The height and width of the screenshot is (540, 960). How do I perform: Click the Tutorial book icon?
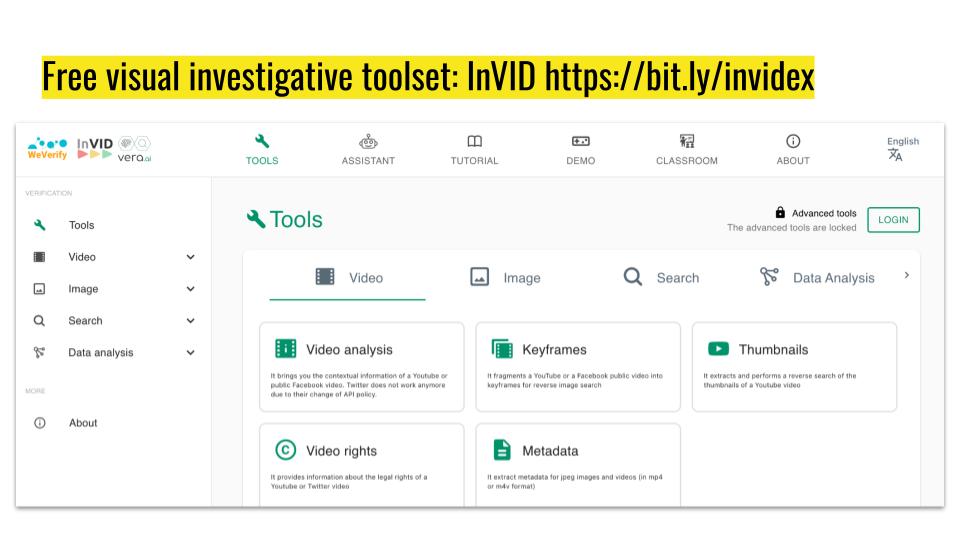[474, 142]
